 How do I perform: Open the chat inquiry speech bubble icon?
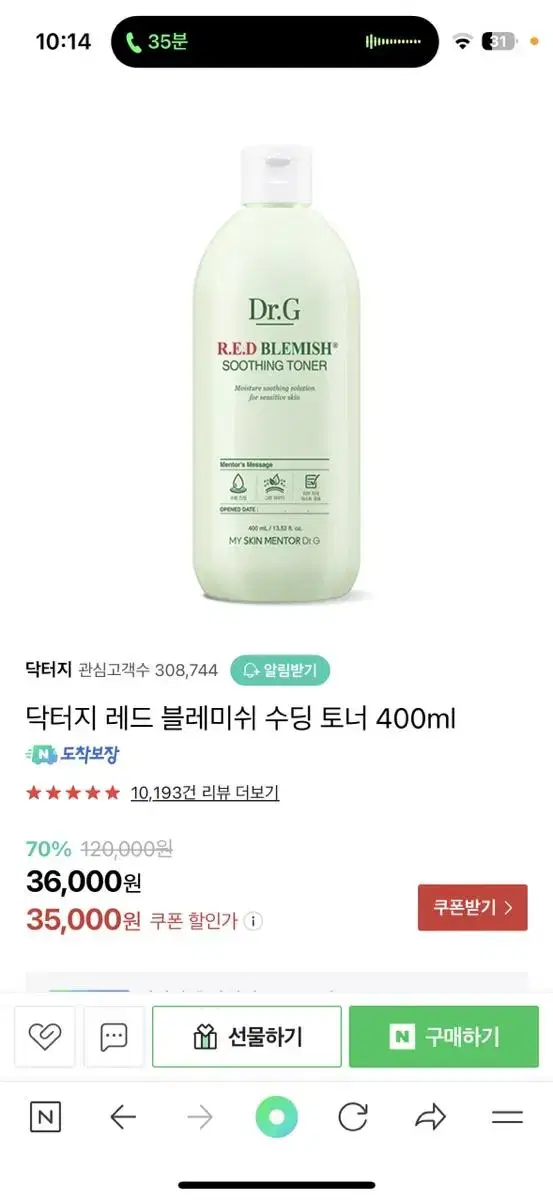(114, 1037)
